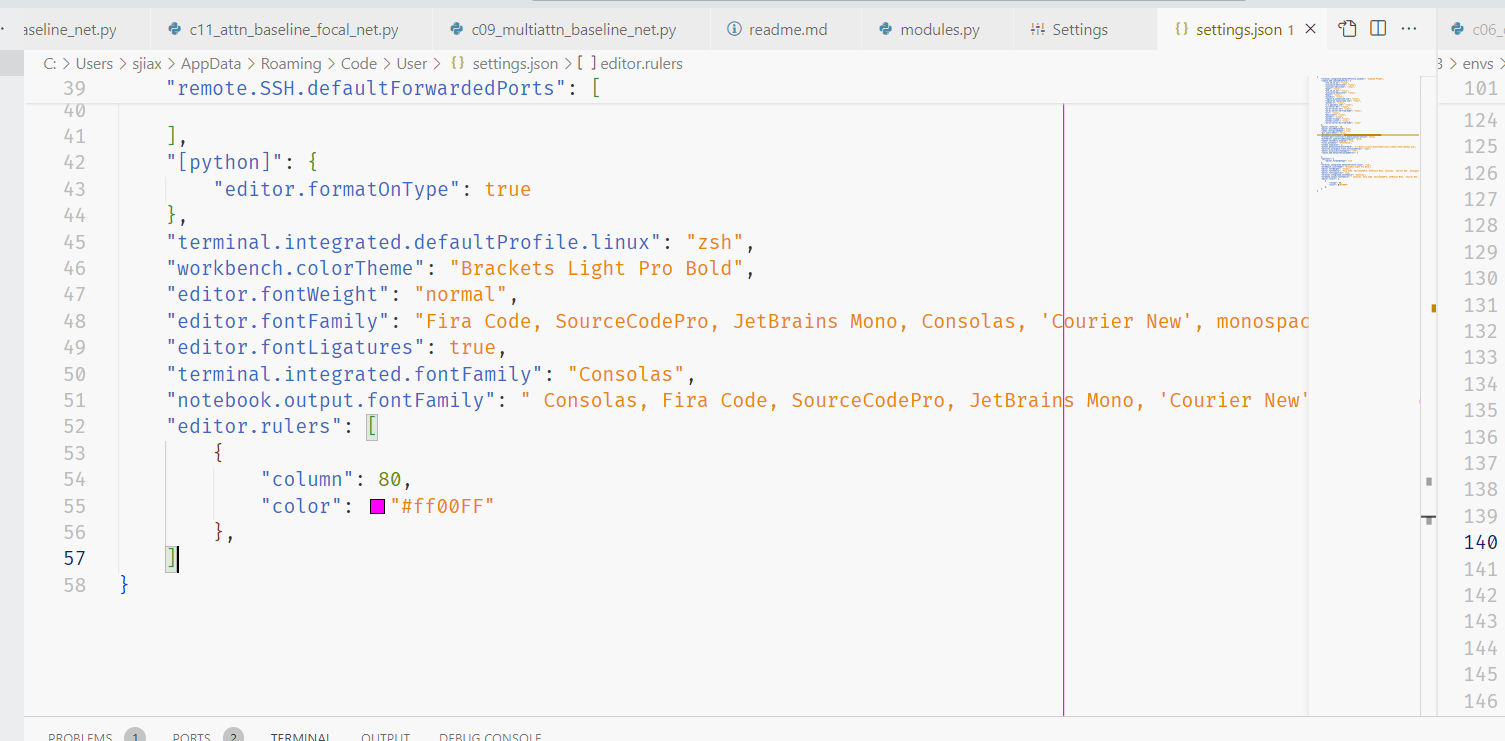The image size is (1505, 741).
Task: Collapse the editor.rulers array bracket
Action: coord(372,426)
